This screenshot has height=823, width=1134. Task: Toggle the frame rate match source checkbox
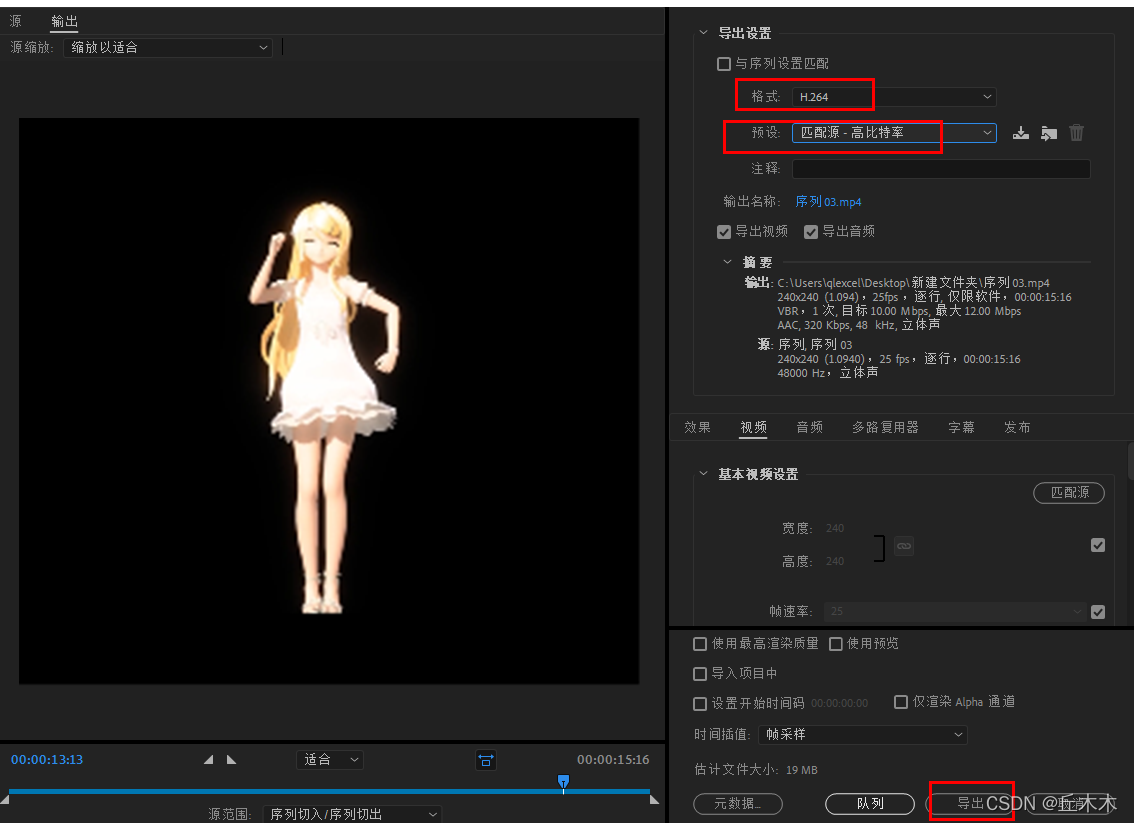click(x=1098, y=612)
